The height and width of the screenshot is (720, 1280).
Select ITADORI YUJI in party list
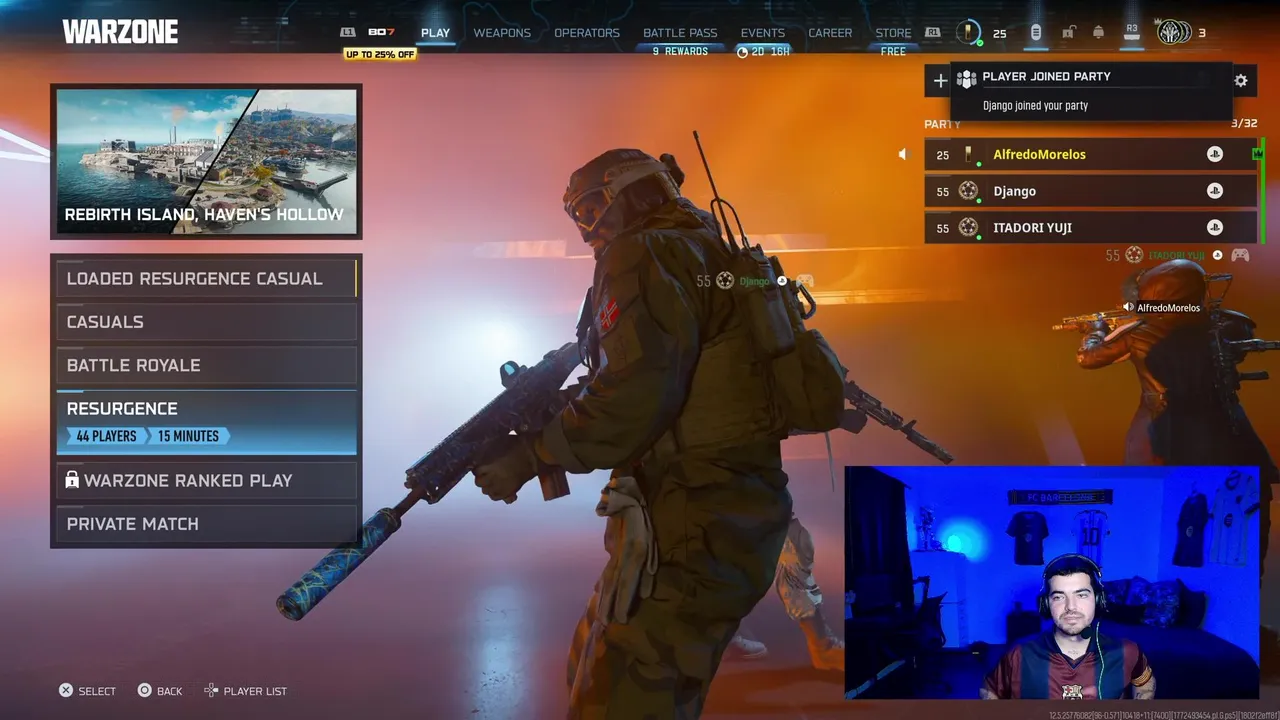[1090, 227]
